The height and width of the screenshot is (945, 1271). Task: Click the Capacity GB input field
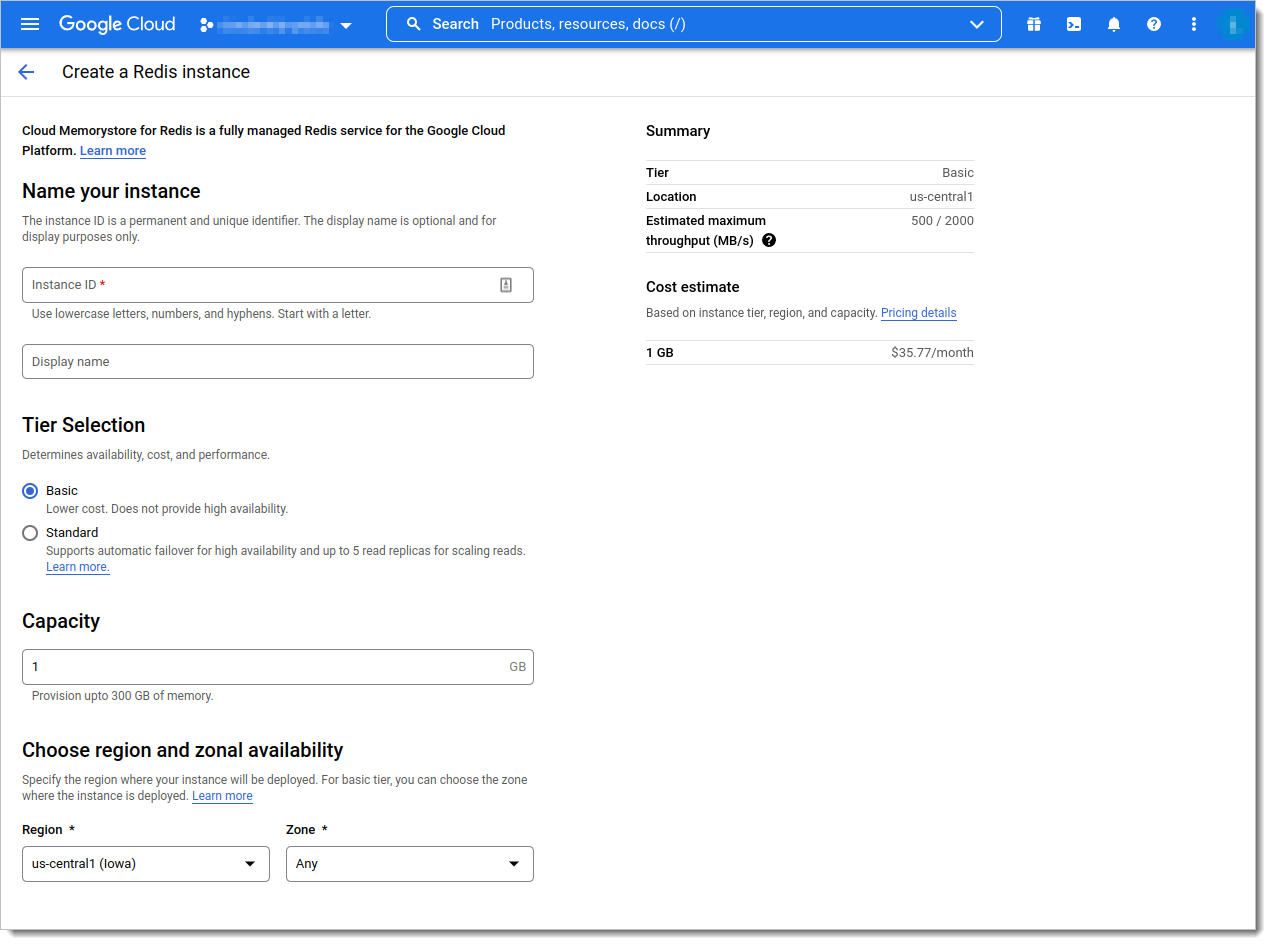point(278,667)
